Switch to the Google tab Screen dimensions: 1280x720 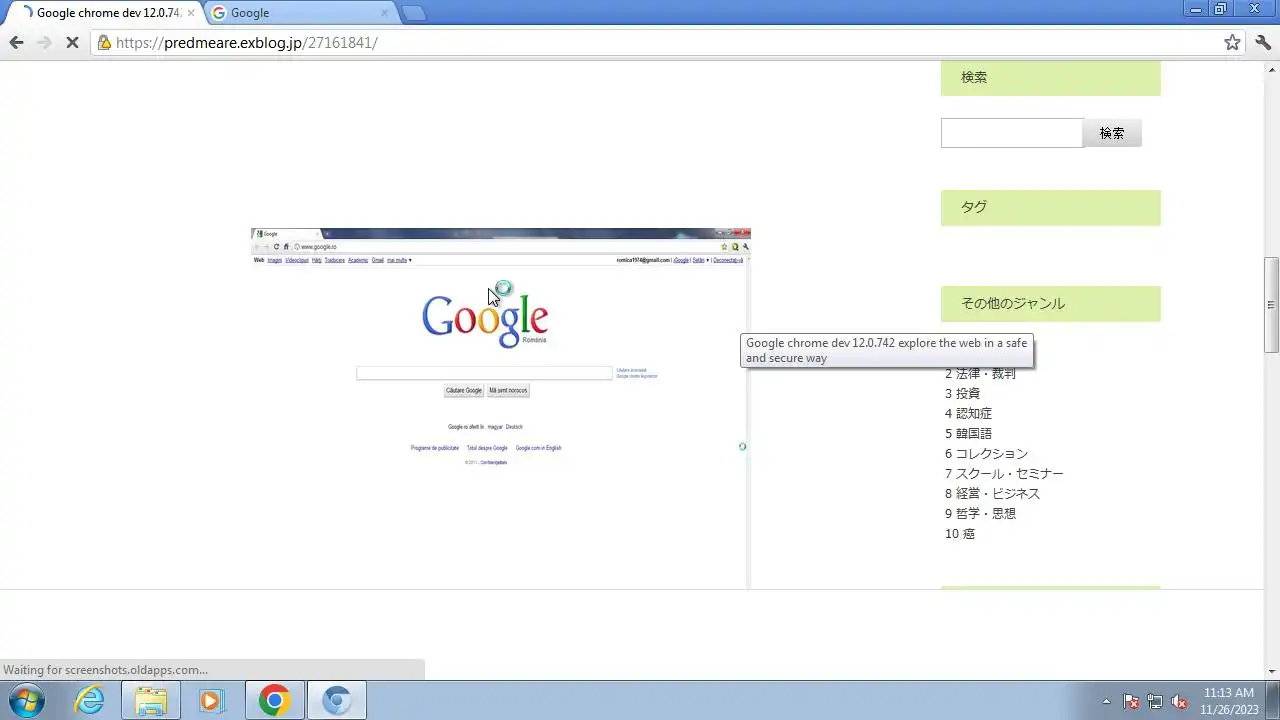tap(300, 13)
